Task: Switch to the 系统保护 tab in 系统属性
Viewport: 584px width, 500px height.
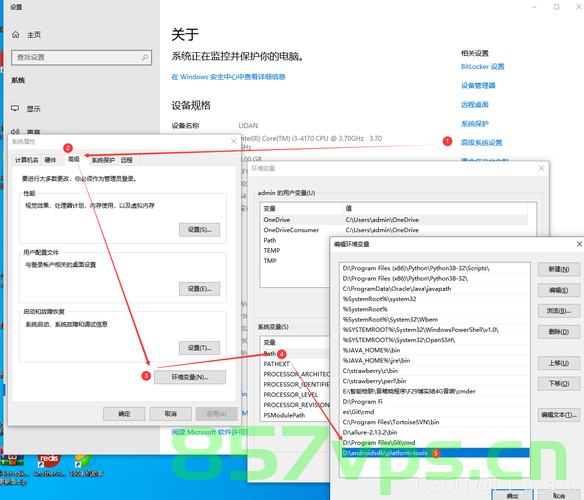Action: (103, 160)
